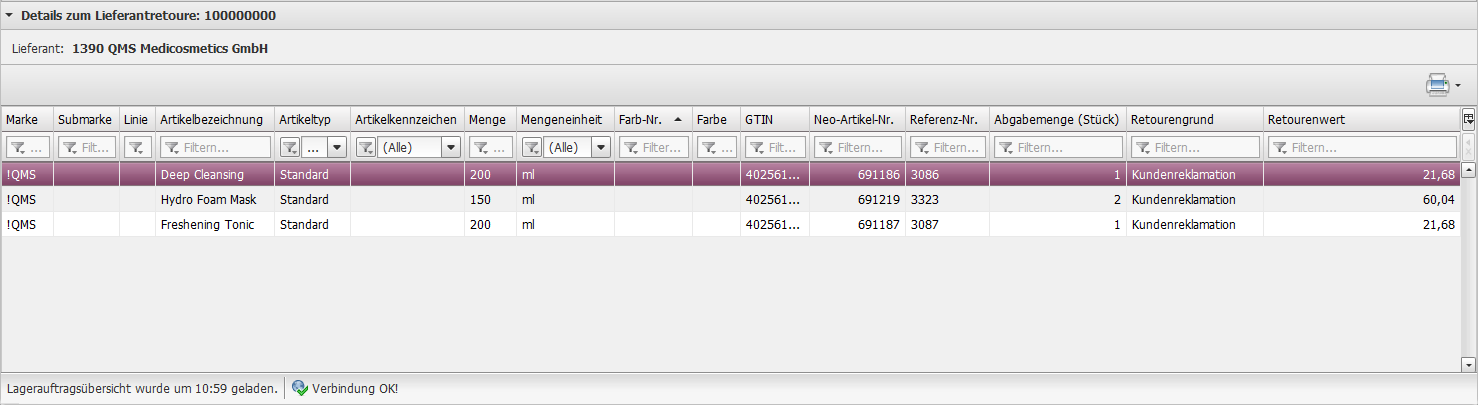Click the Referenz-Nr. filter text field
Screen dimensions: 1478x405
pyautogui.click(x=948, y=147)
